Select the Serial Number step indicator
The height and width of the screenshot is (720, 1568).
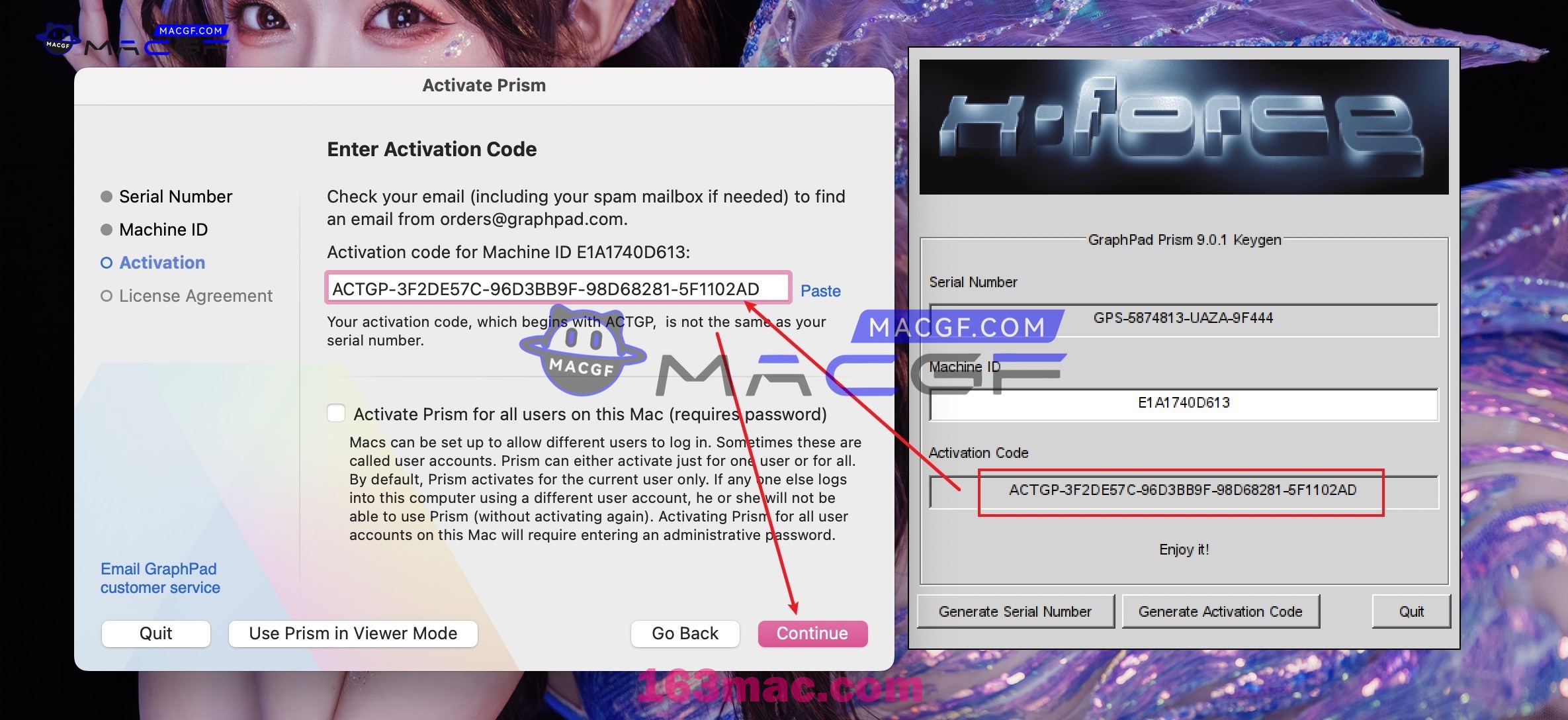(x=175, y=196)
